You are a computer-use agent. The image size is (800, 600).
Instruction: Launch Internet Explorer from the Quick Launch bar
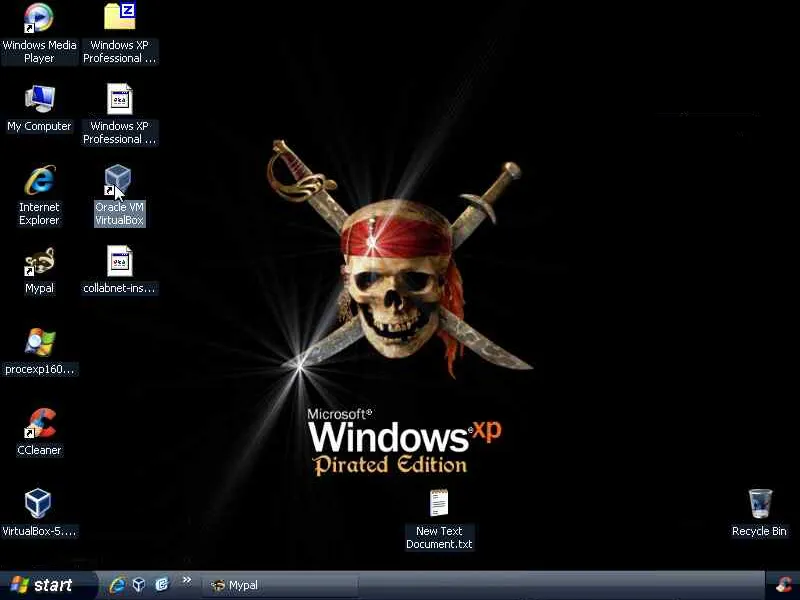click(x=117, y=585)
